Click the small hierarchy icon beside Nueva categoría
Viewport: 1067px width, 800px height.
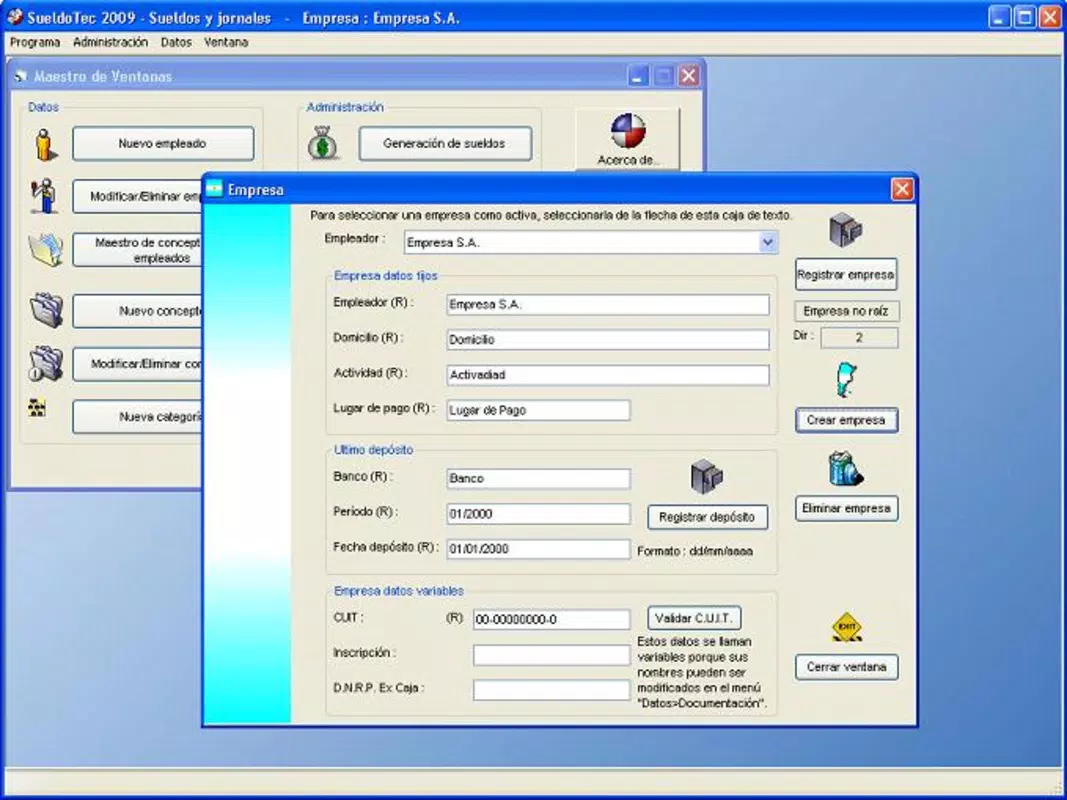37,407
